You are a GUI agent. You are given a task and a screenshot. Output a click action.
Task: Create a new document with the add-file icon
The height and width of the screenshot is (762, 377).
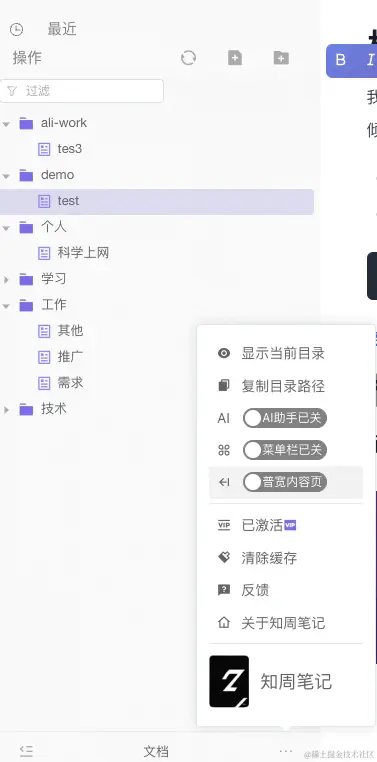click(x=235, y=58)
